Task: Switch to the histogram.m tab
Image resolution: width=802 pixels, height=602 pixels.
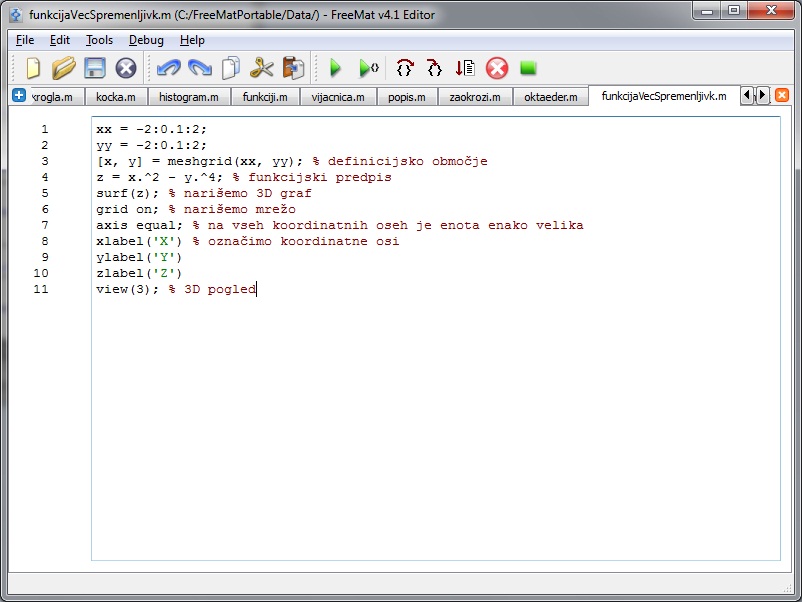Action: pyautogui.click(x=188, y=97)
